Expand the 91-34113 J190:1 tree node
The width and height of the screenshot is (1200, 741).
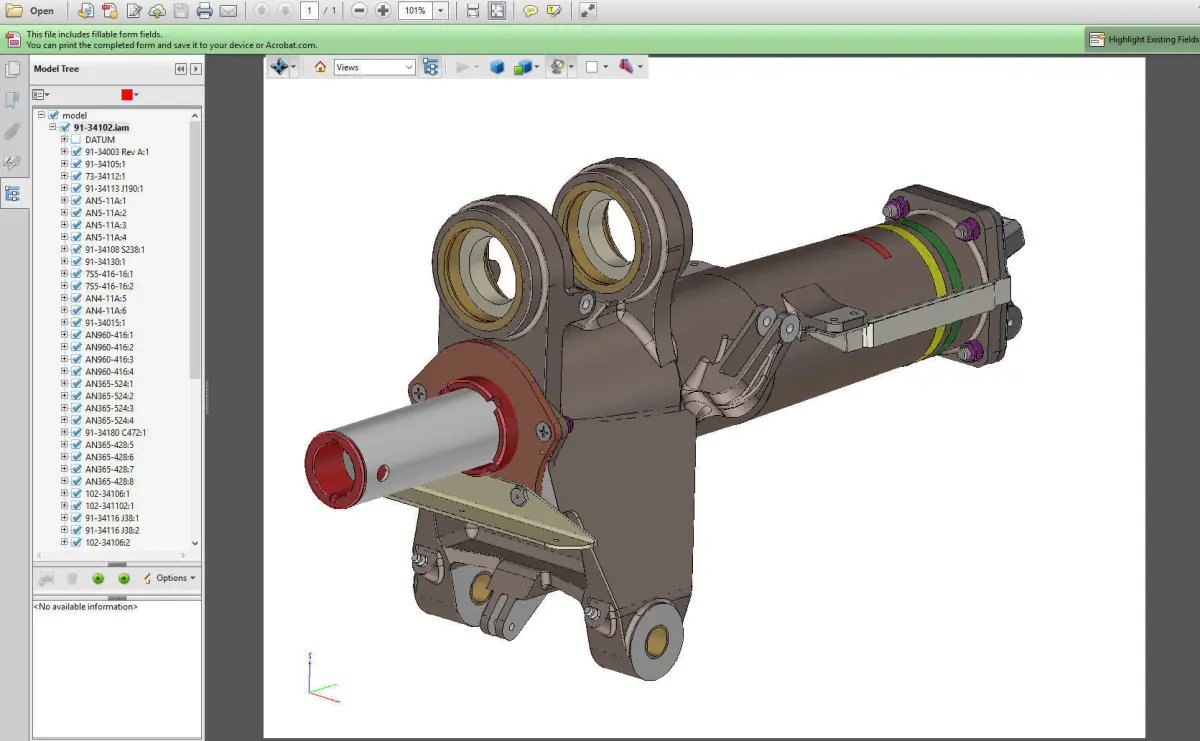(64, 188)
